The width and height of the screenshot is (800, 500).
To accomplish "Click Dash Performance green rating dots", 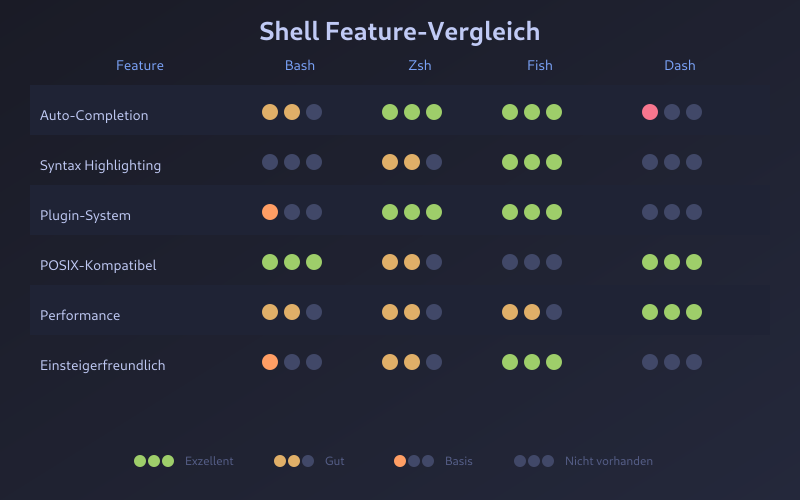I will pos(672,312).
